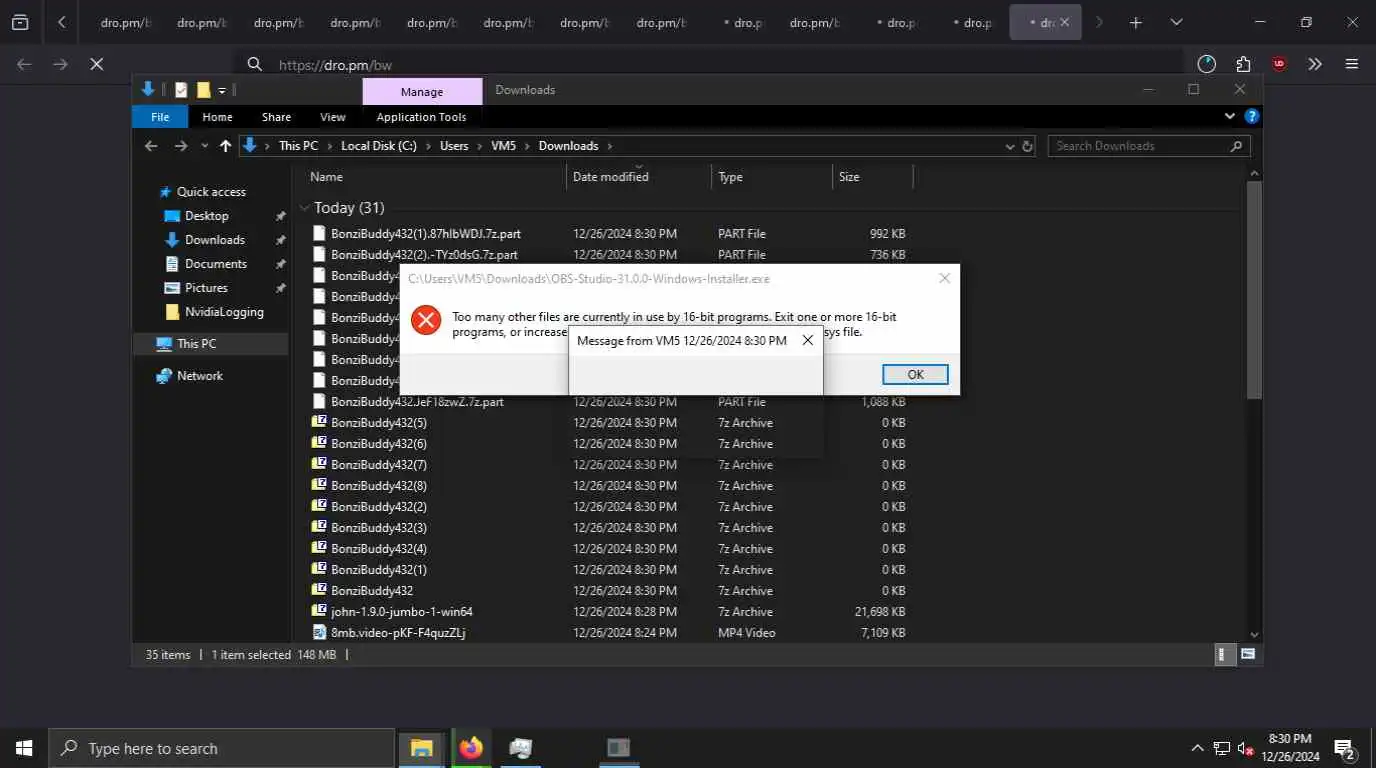Open the NvidiaLogging folder in navigation pane
The image size is (1376, 768).
pyautogui.click(x=224, y=312)
